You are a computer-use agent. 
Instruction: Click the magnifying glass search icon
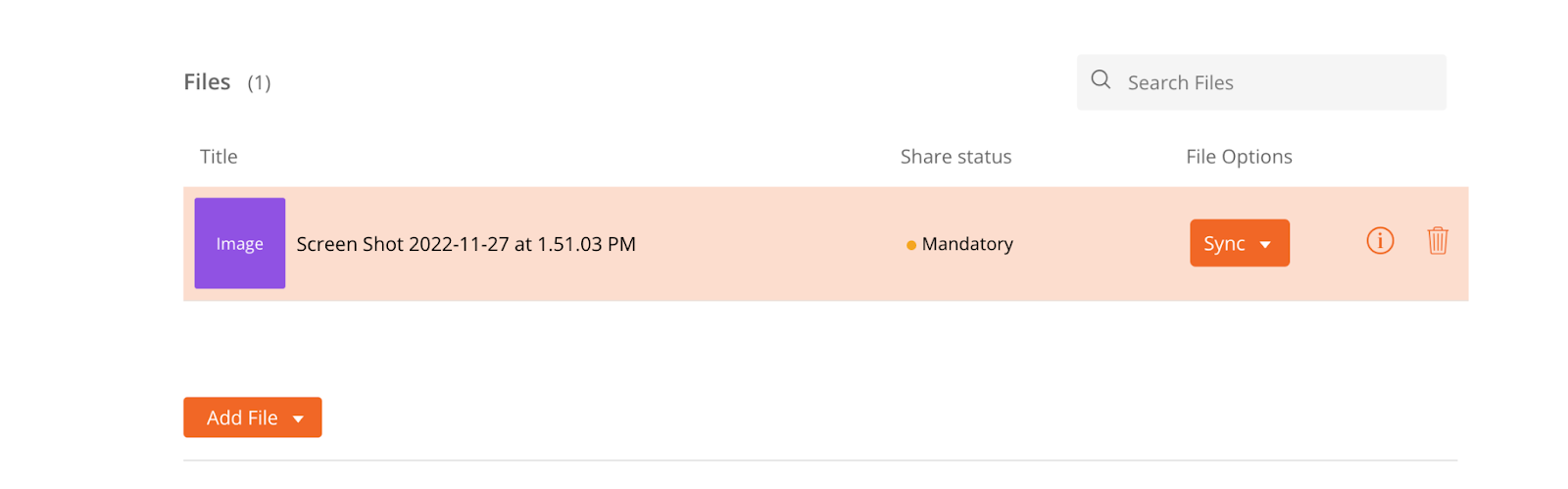click(x=1101, y=79)
